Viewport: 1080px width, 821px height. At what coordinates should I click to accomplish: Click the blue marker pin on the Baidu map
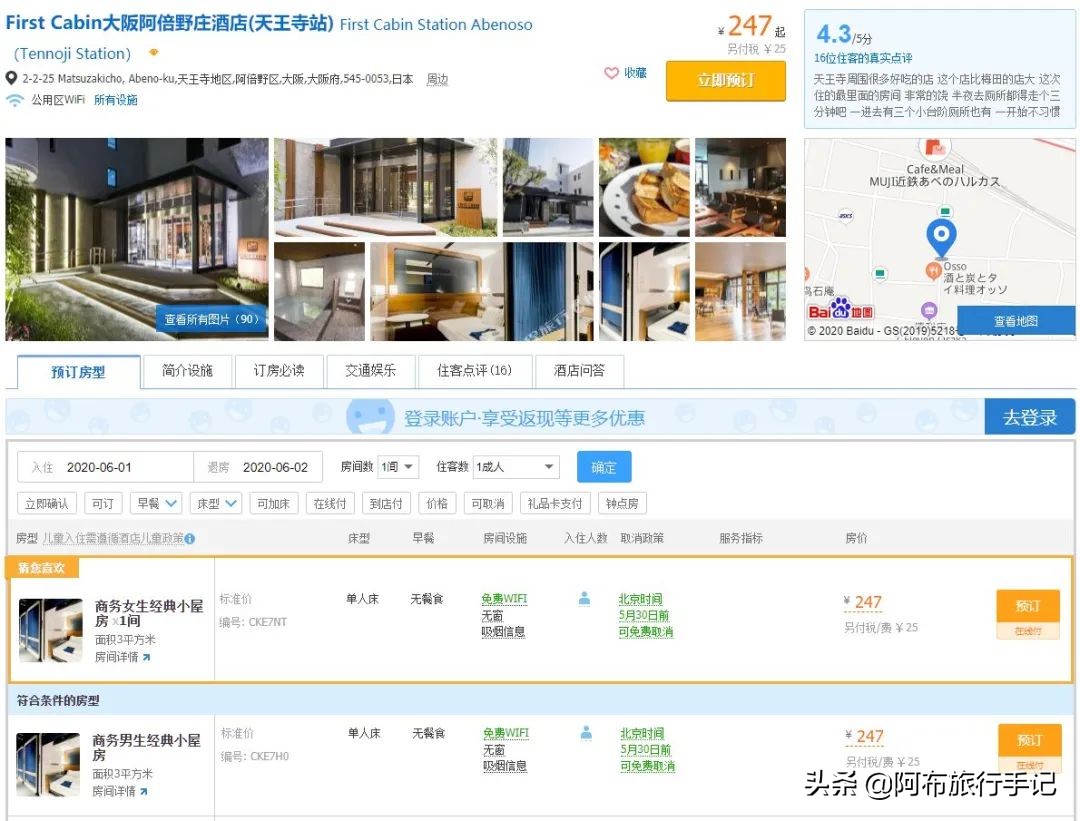click(x=940, y=235)
